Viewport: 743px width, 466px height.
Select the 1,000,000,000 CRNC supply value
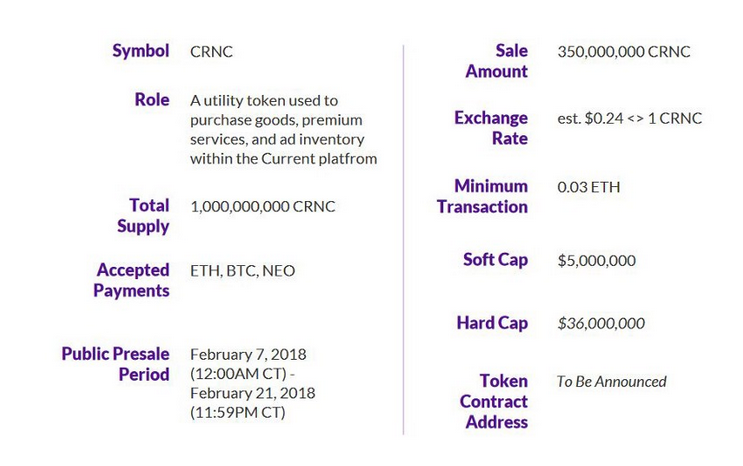tap(262, 206)
